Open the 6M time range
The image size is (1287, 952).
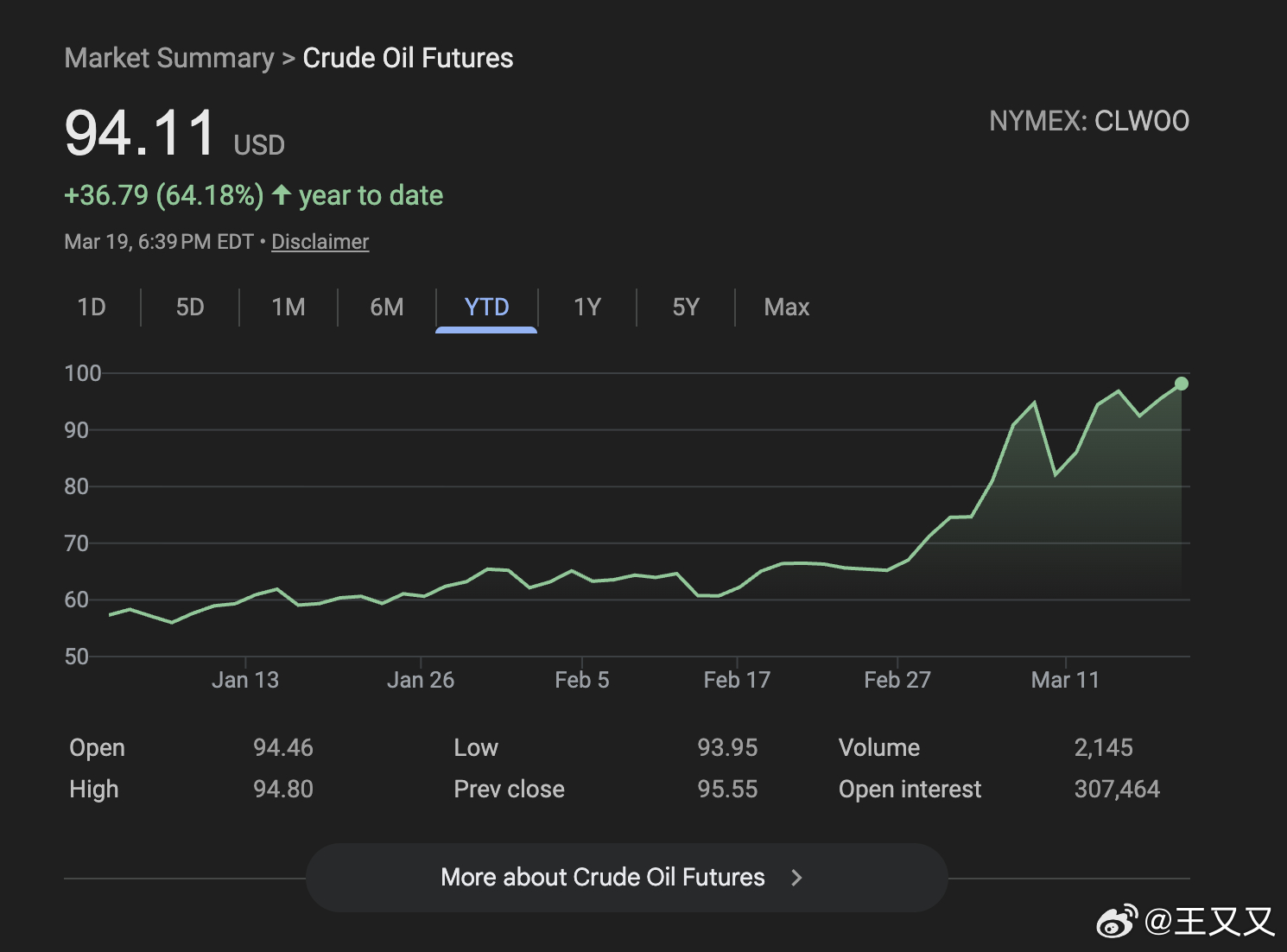coord(387,308)
